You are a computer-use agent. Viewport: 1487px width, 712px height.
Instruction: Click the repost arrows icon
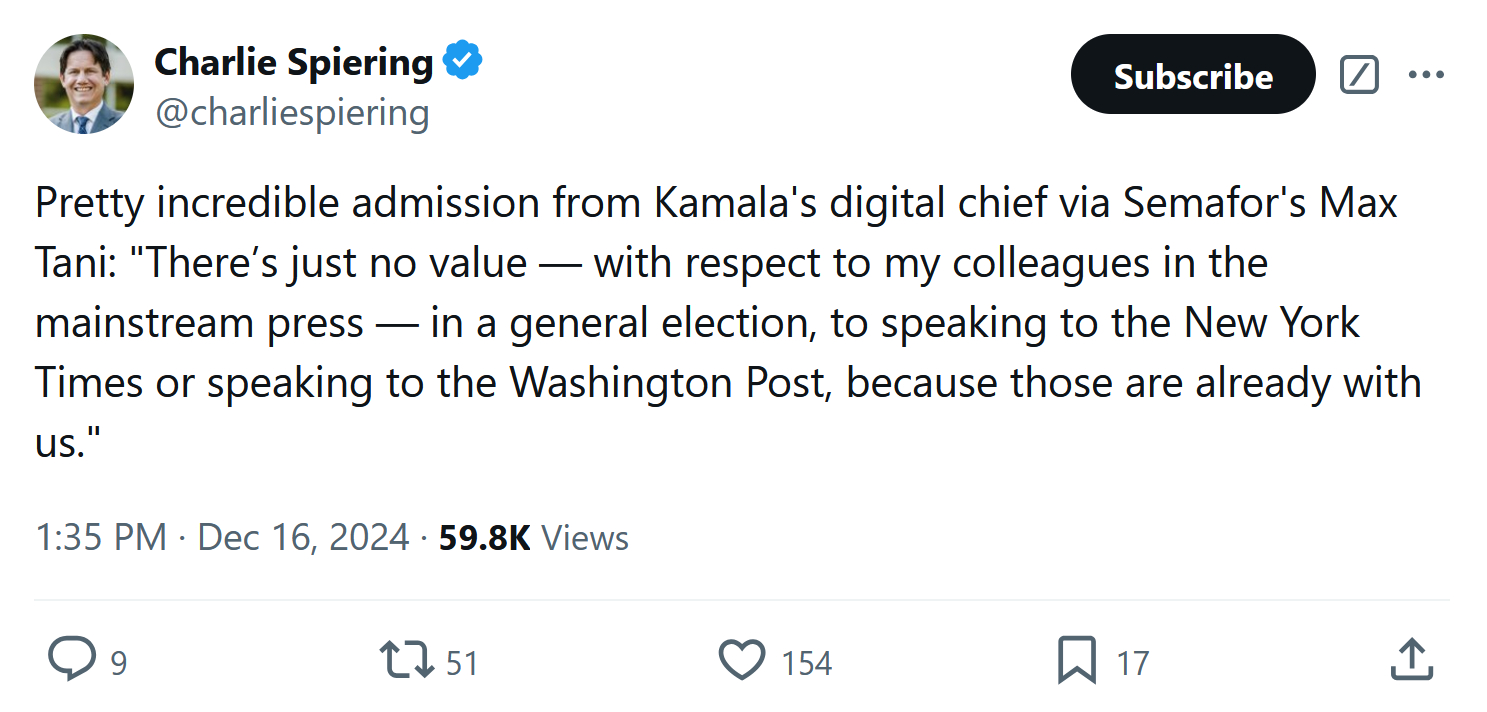pyautogui.click(x=406, y=661)
